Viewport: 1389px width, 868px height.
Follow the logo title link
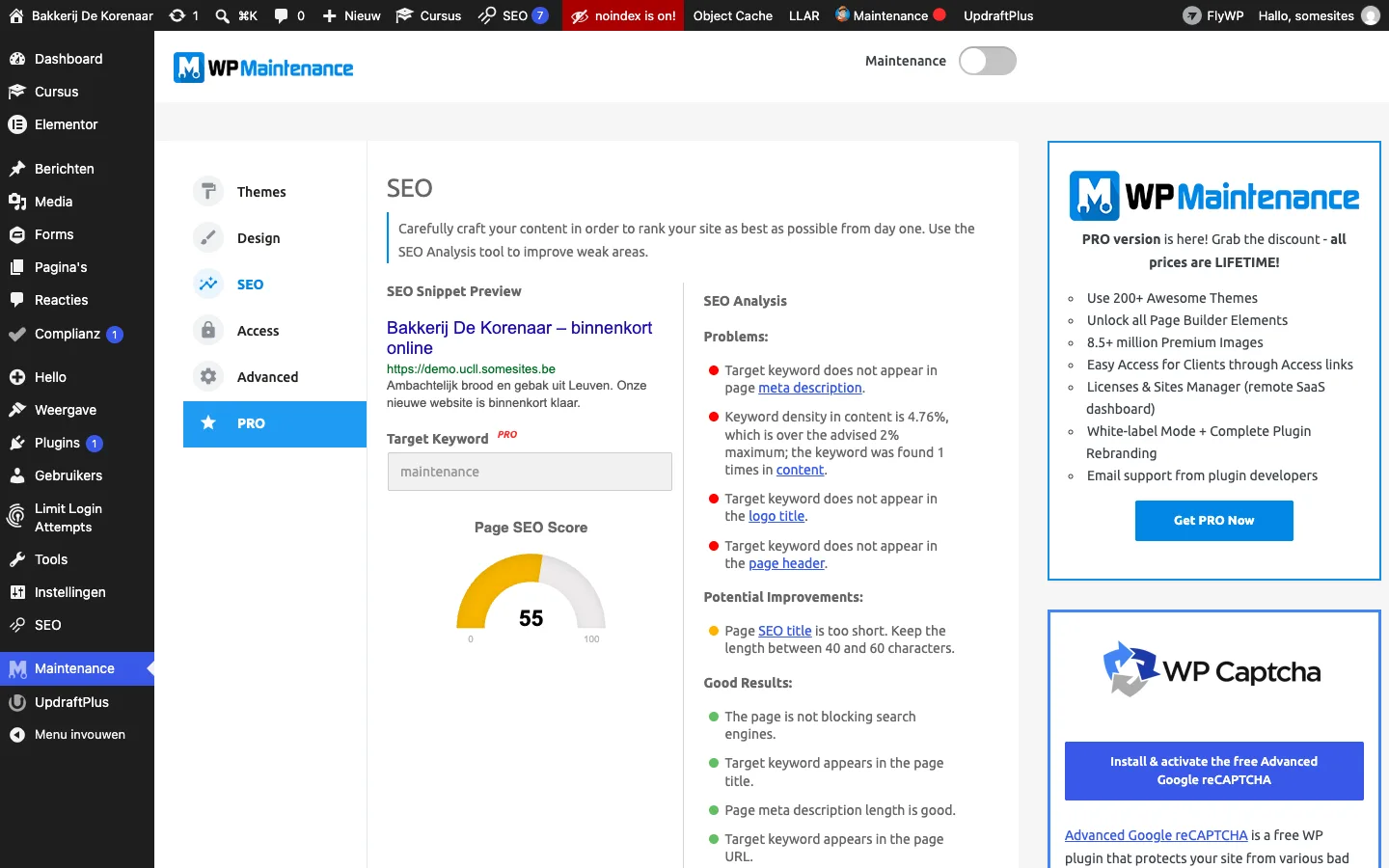776,516
